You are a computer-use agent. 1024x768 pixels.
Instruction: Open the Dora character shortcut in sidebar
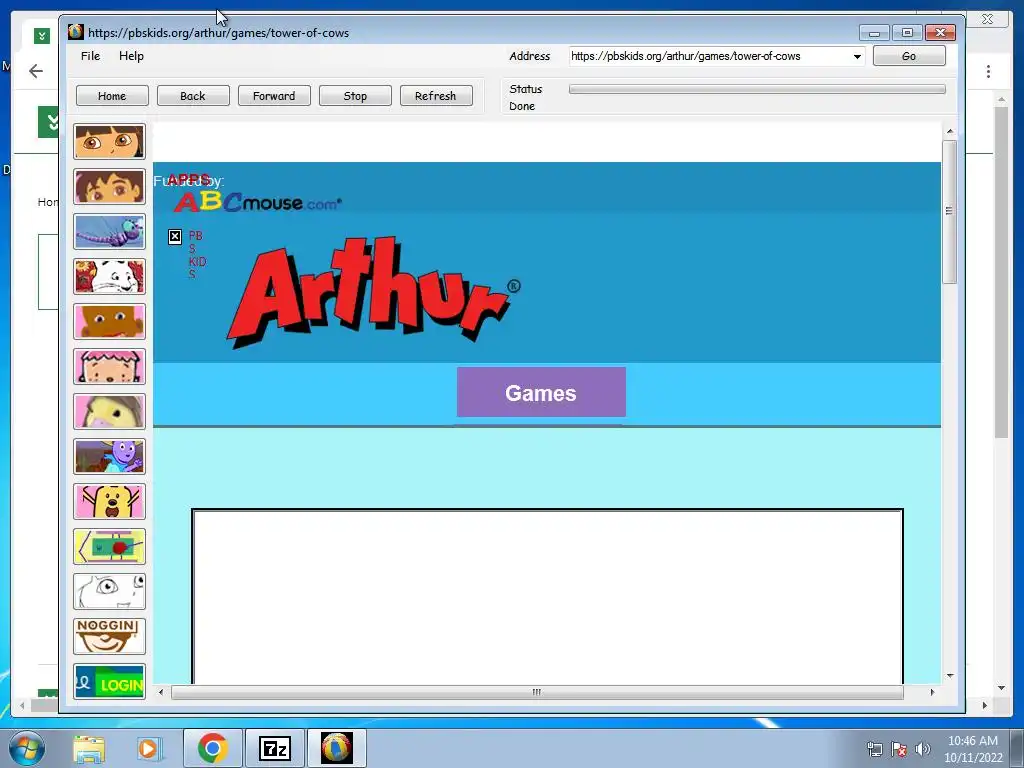109,142
